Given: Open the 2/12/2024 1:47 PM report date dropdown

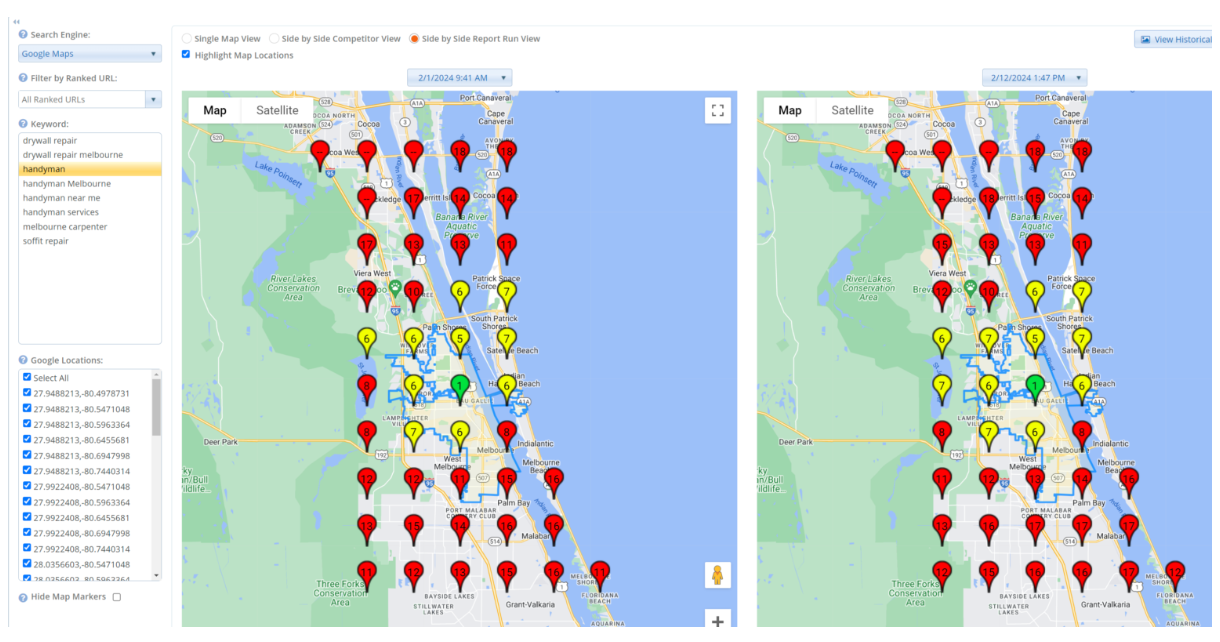Looking at the screenshot, I should point(1034,78).
